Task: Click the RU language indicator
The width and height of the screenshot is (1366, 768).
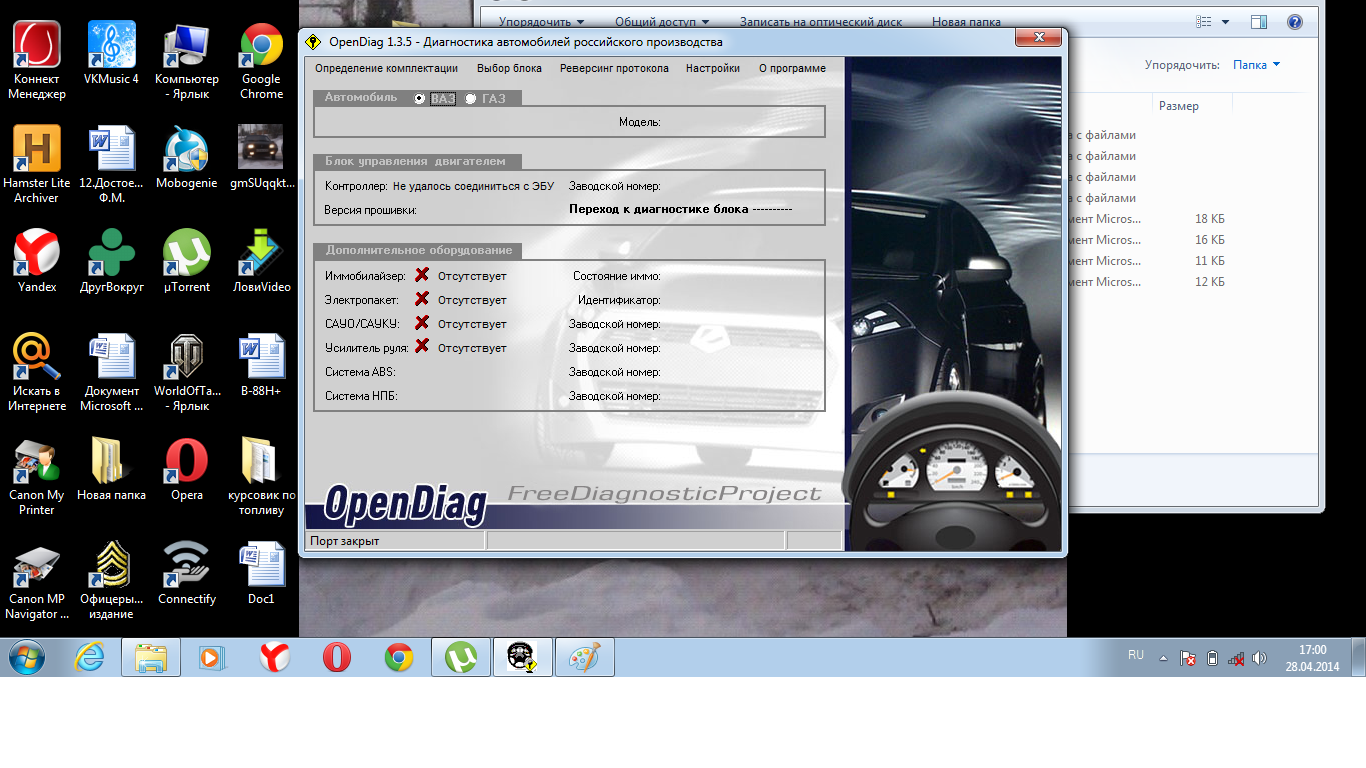Action: pyautogui.click(x=1136, y=655)
